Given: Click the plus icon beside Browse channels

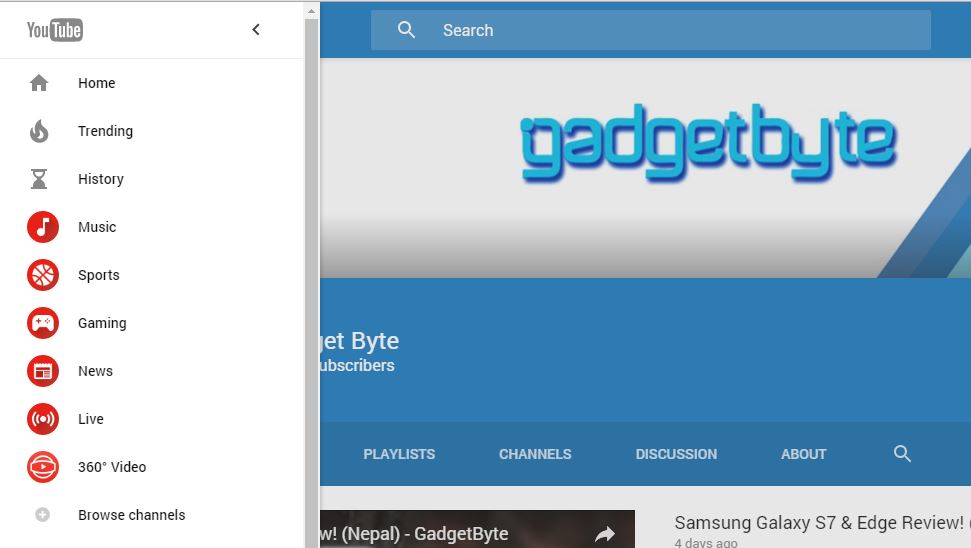Looking at the screenshot, I should coord(42,515).
